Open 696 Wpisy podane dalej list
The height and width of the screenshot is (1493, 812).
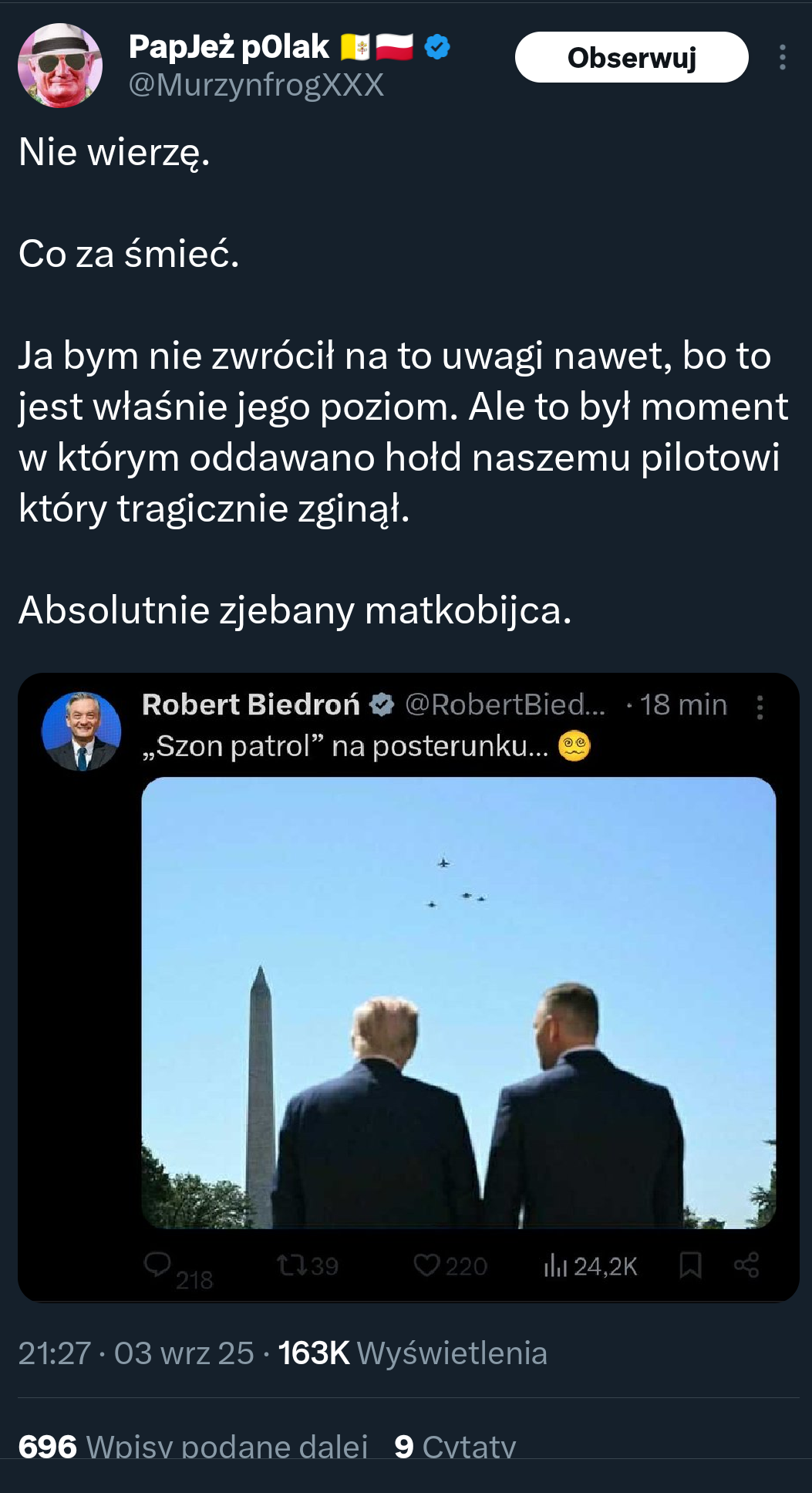coord(193,1446)
